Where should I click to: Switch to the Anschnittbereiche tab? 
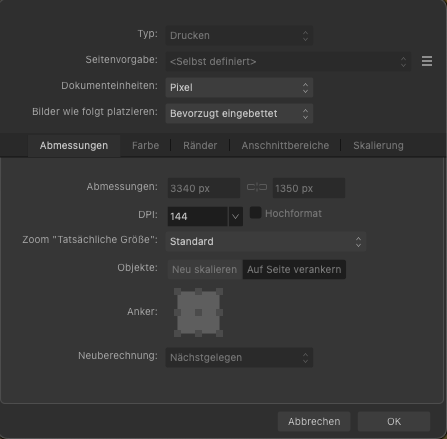(285, 146)
